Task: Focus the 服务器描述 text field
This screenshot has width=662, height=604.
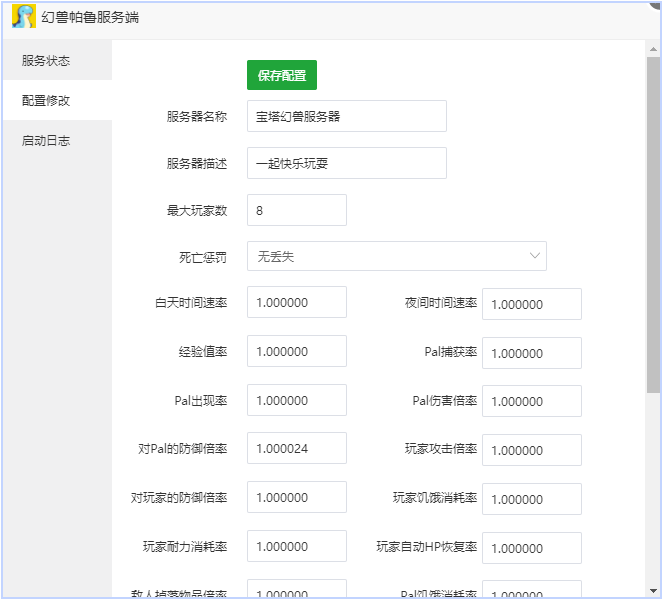Action: [347, 163]
